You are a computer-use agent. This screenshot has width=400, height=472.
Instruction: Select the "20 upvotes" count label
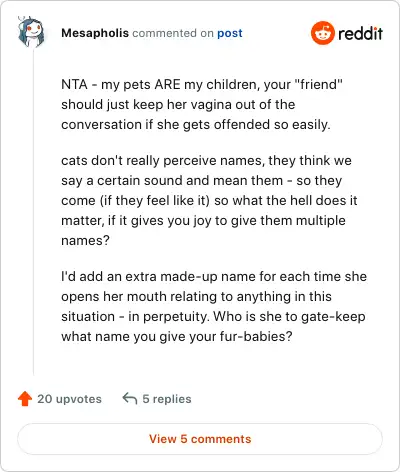click(x=69, y=399)
